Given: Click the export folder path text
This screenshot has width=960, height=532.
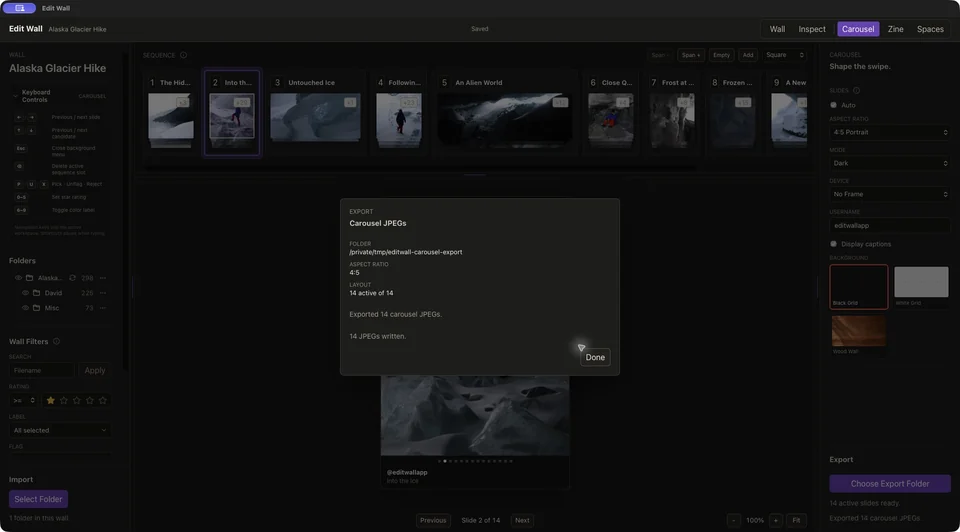Looking at the screenshot, I should coord(405,252).
